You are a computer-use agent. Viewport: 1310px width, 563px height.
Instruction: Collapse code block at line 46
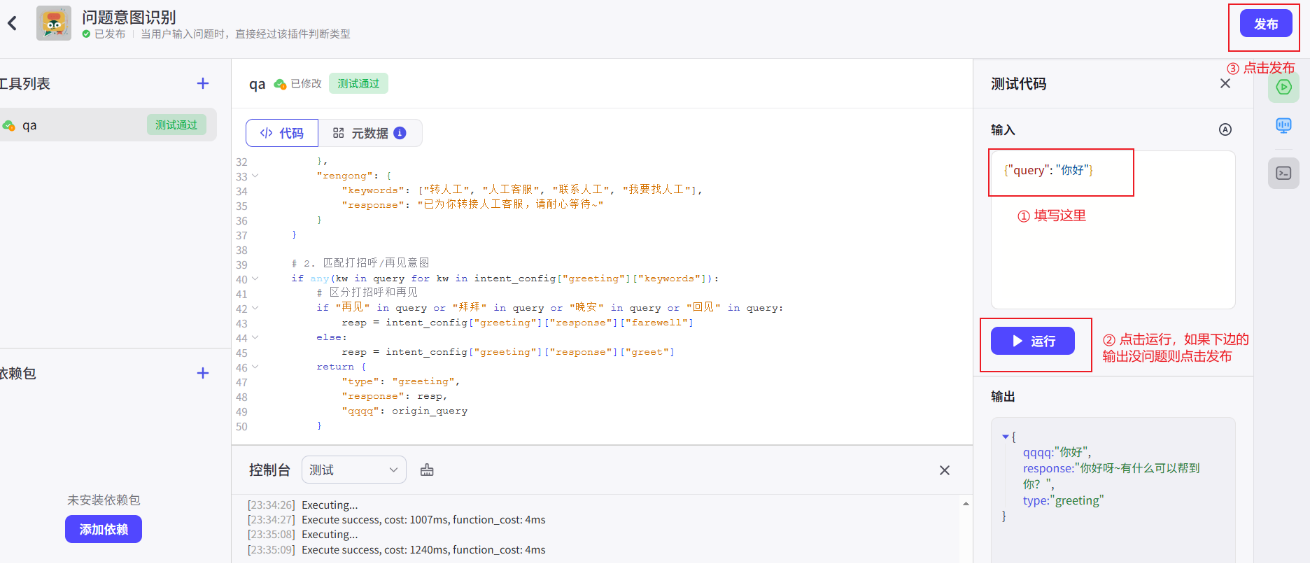coord(254,366)
